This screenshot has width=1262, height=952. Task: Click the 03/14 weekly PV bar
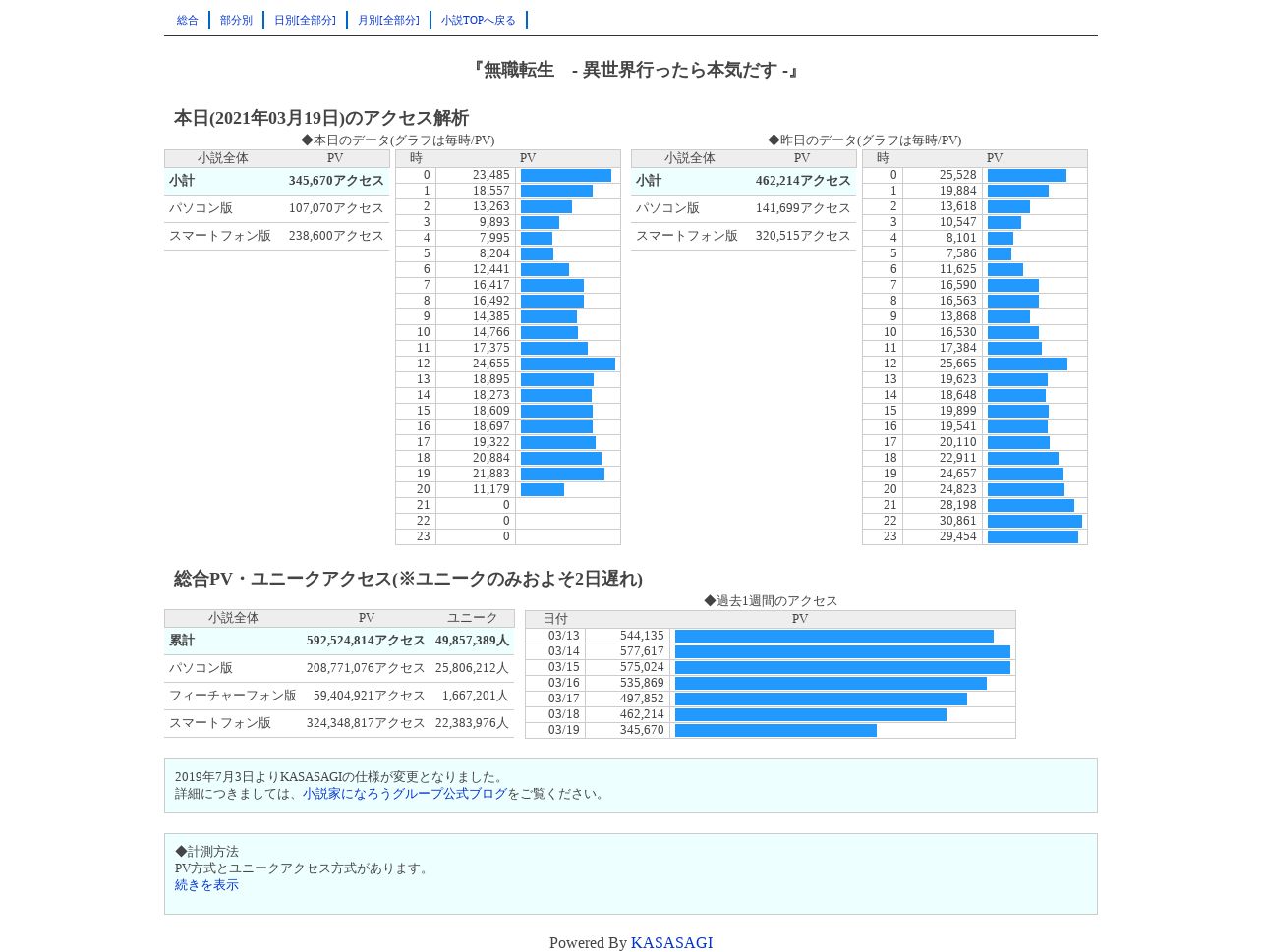842,651
